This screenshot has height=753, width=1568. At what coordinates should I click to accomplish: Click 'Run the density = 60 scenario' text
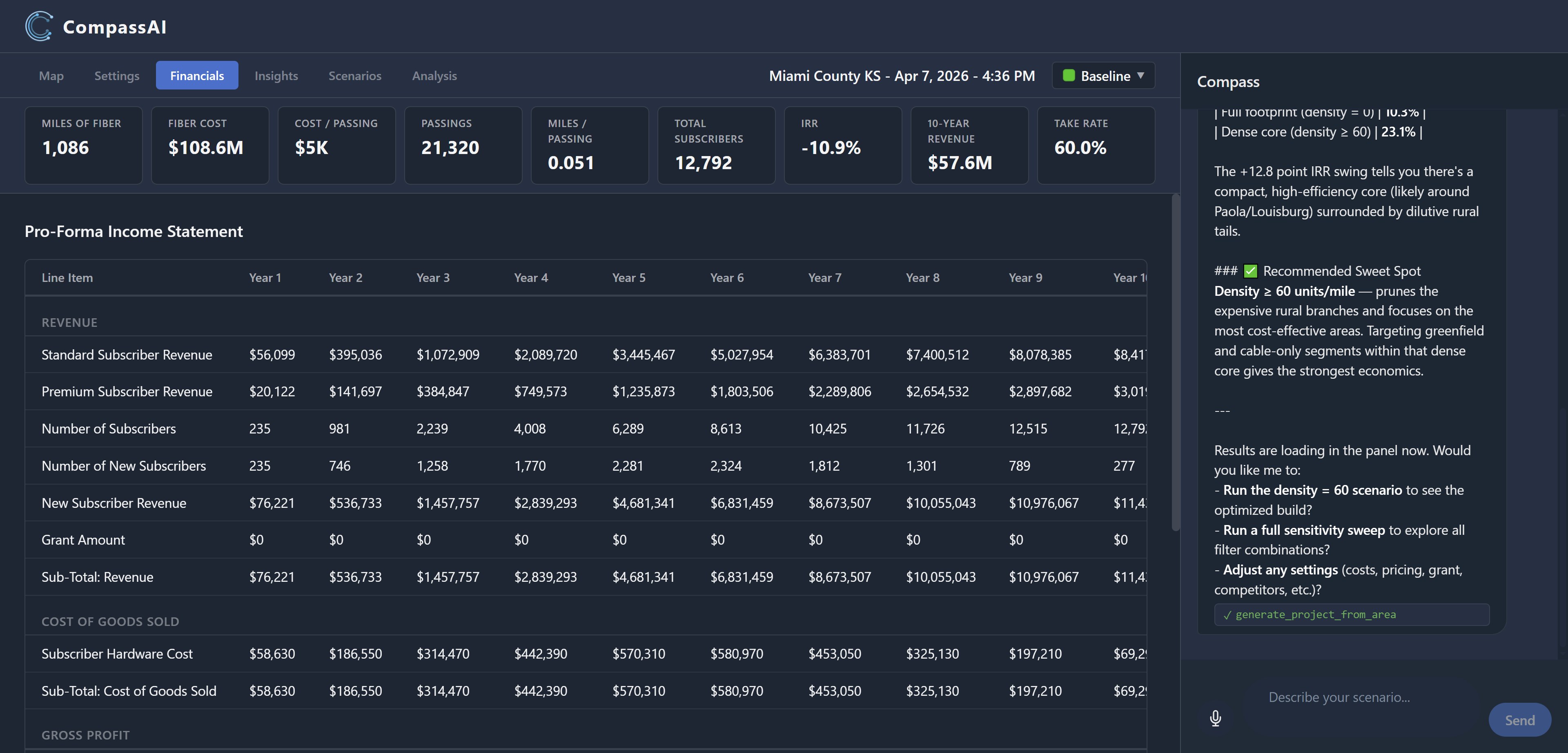click(1312, 490)
